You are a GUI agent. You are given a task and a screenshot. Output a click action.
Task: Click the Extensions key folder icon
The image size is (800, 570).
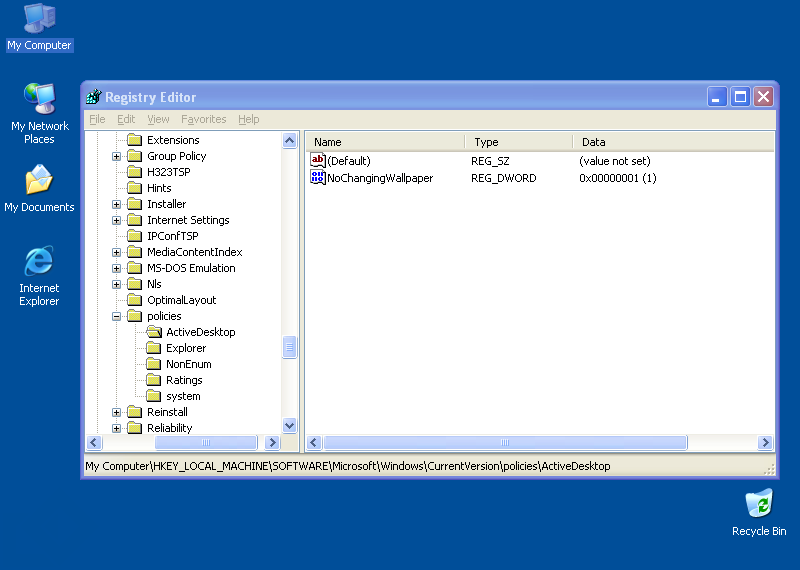point(135,140)
